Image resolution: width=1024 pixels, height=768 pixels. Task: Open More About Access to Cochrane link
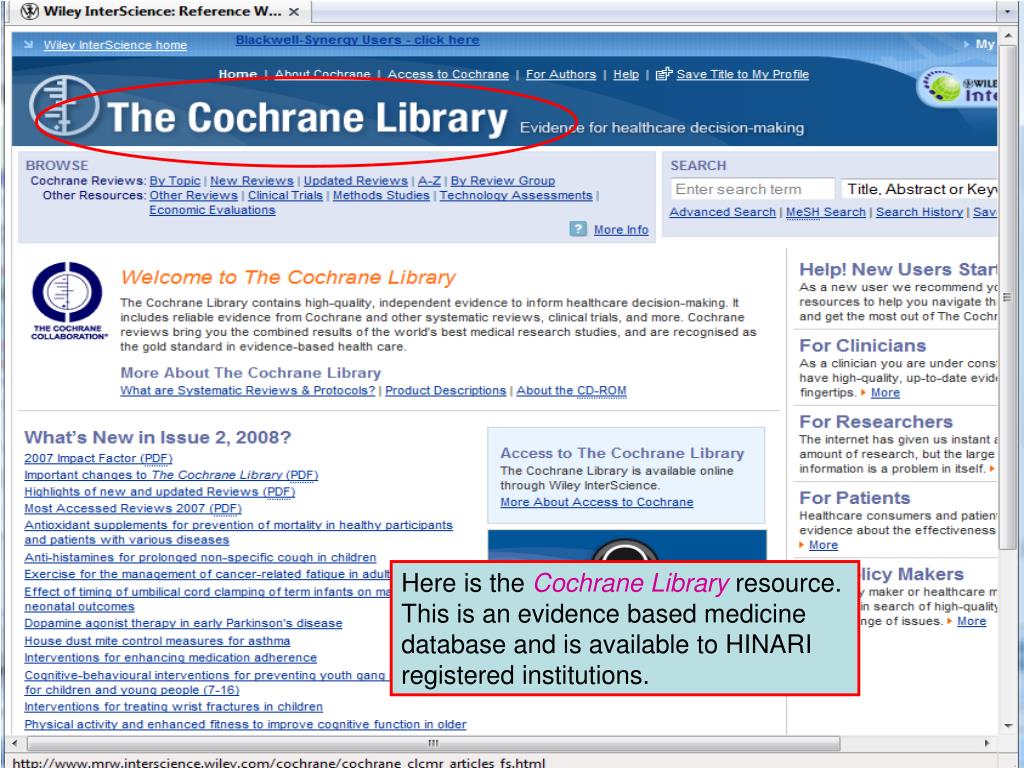pos(597,502)
